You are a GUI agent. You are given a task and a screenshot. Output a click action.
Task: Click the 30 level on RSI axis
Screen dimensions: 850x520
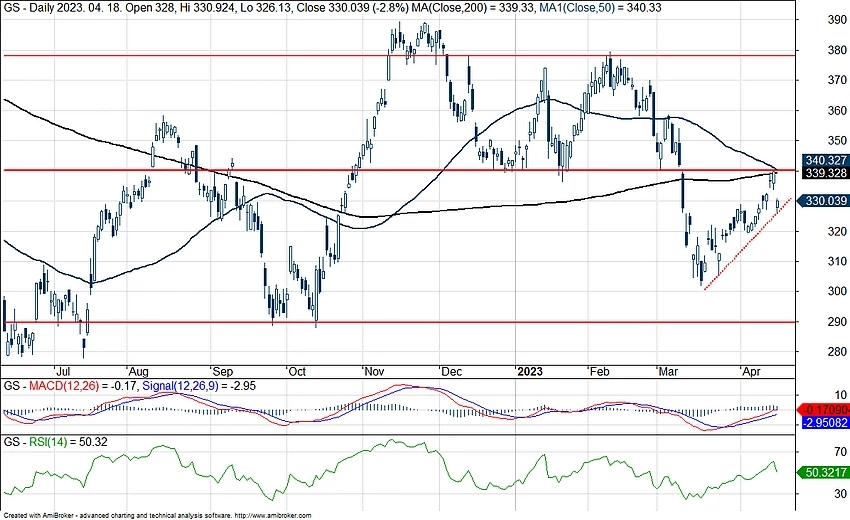[840, 494]
